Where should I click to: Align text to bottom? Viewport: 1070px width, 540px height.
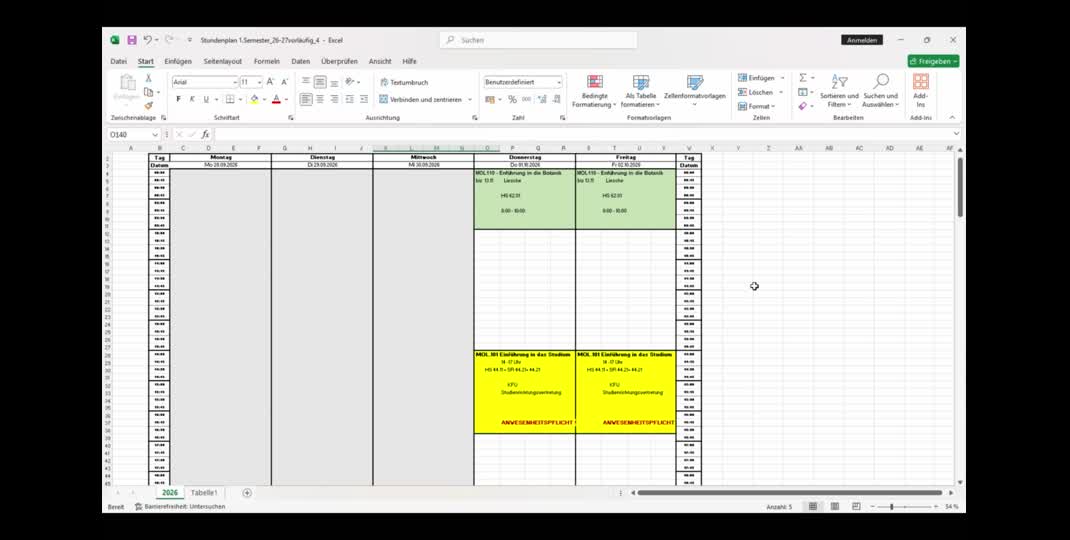pos(334,82)
